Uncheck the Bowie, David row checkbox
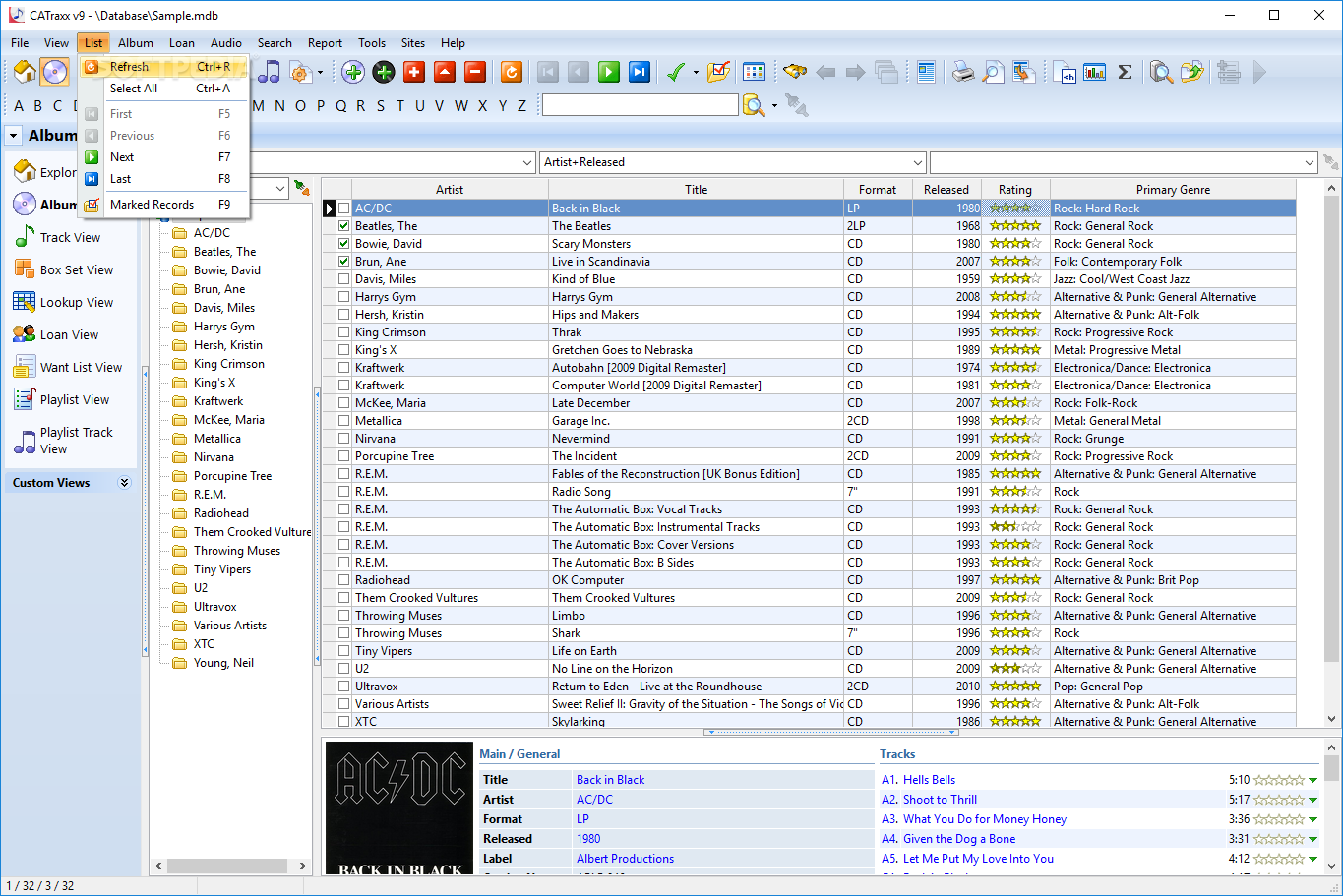 click(343, 244)
